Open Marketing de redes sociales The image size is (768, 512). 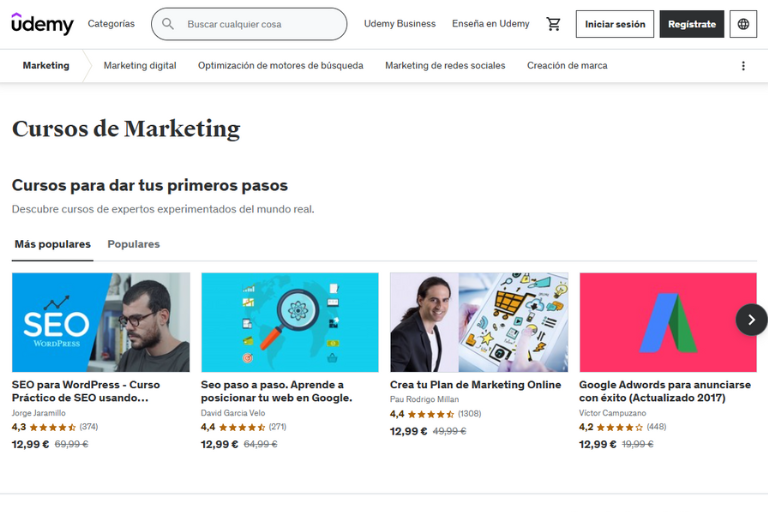(x=445, y=66)
